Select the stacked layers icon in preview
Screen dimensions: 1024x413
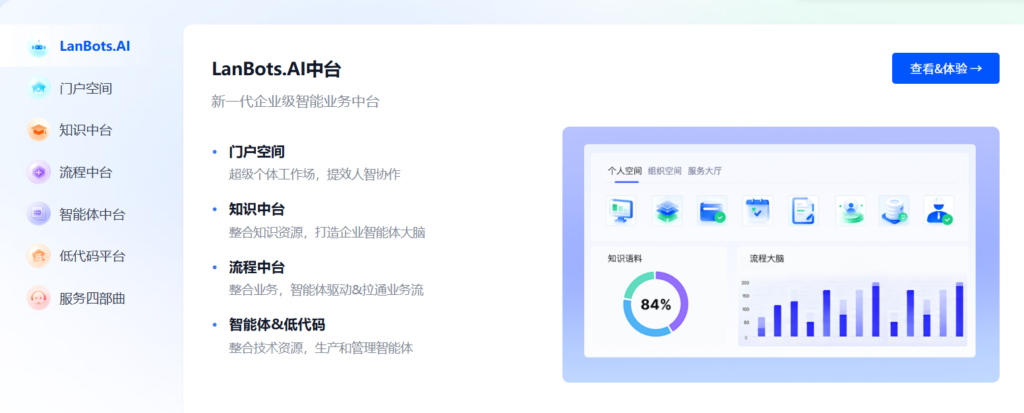pos(667,211)
